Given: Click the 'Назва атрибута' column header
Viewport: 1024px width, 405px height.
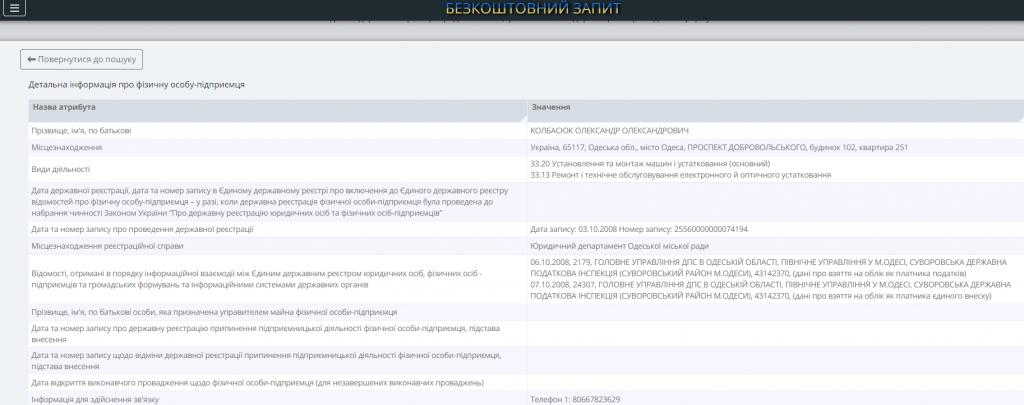Looking at the screenshot, I should point(64,107).
